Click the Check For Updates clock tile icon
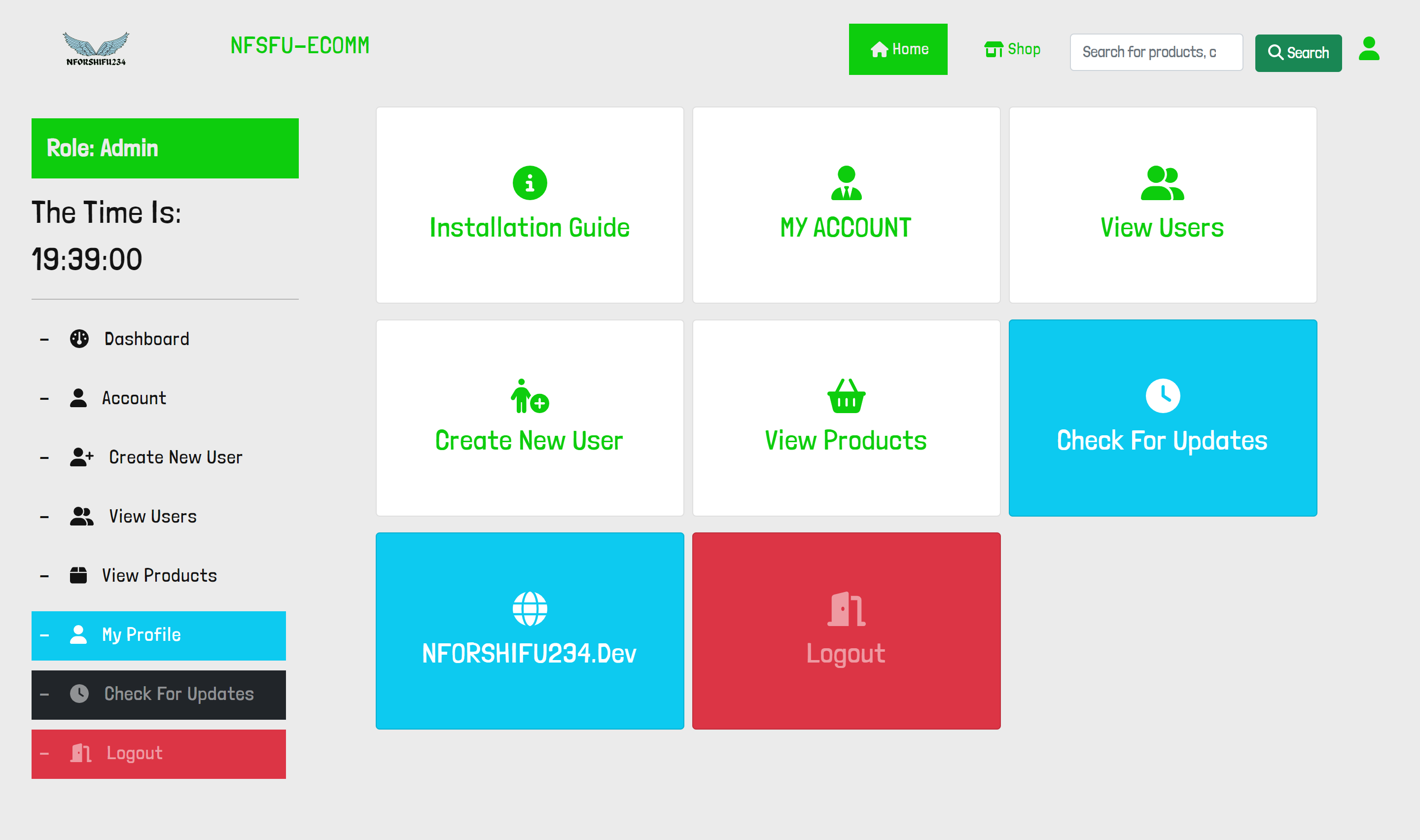 (1162, 396)
